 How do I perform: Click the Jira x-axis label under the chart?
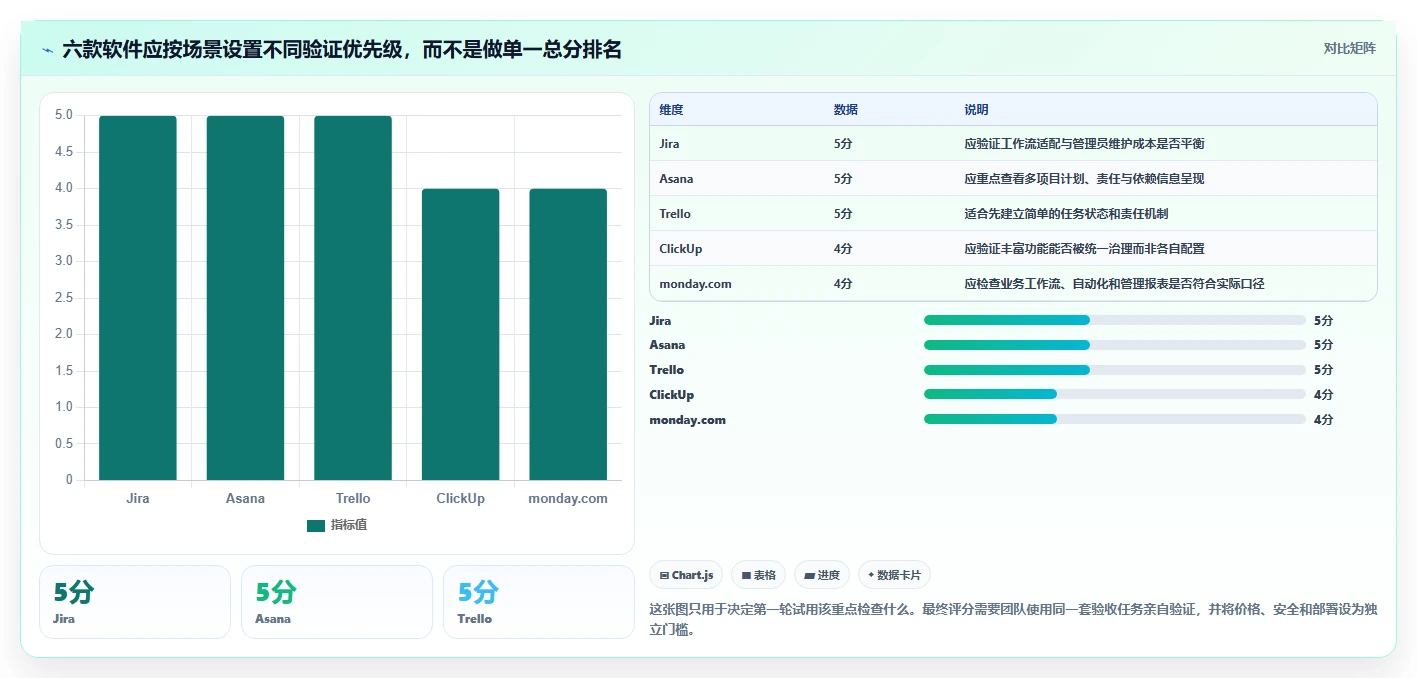coord(138,498)
